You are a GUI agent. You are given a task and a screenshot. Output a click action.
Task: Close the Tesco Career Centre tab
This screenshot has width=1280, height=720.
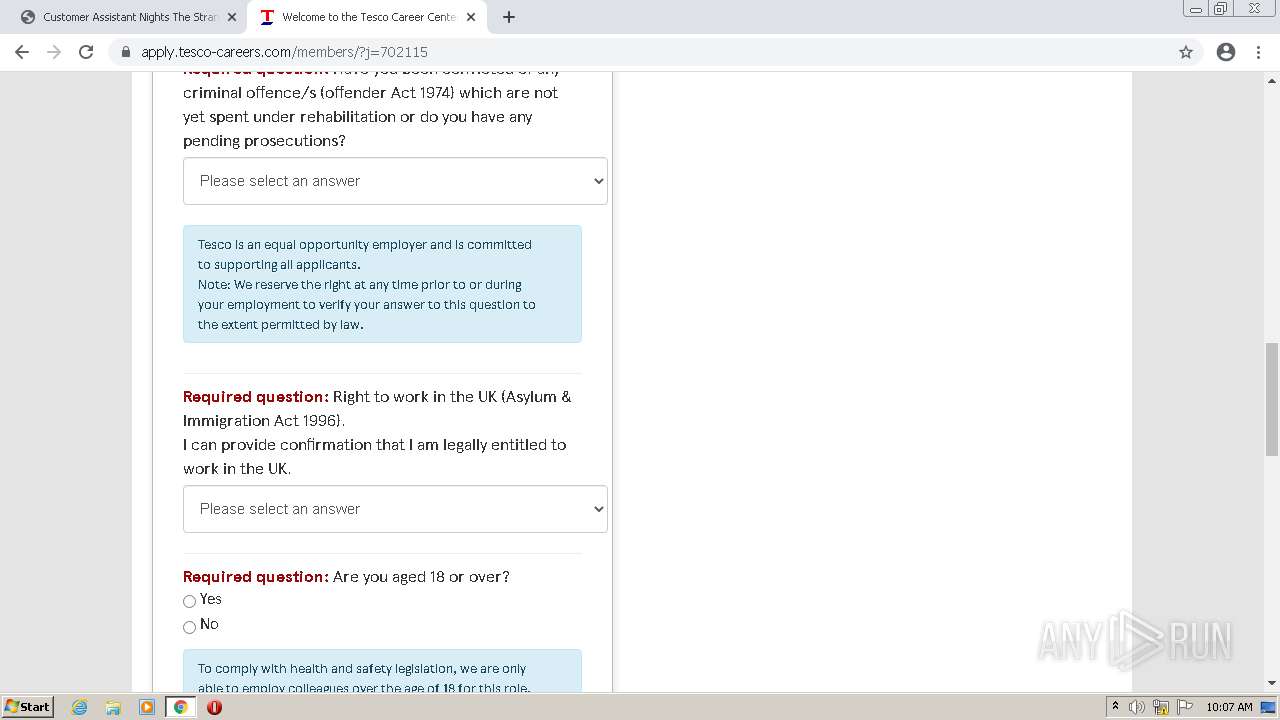[471, 17]
